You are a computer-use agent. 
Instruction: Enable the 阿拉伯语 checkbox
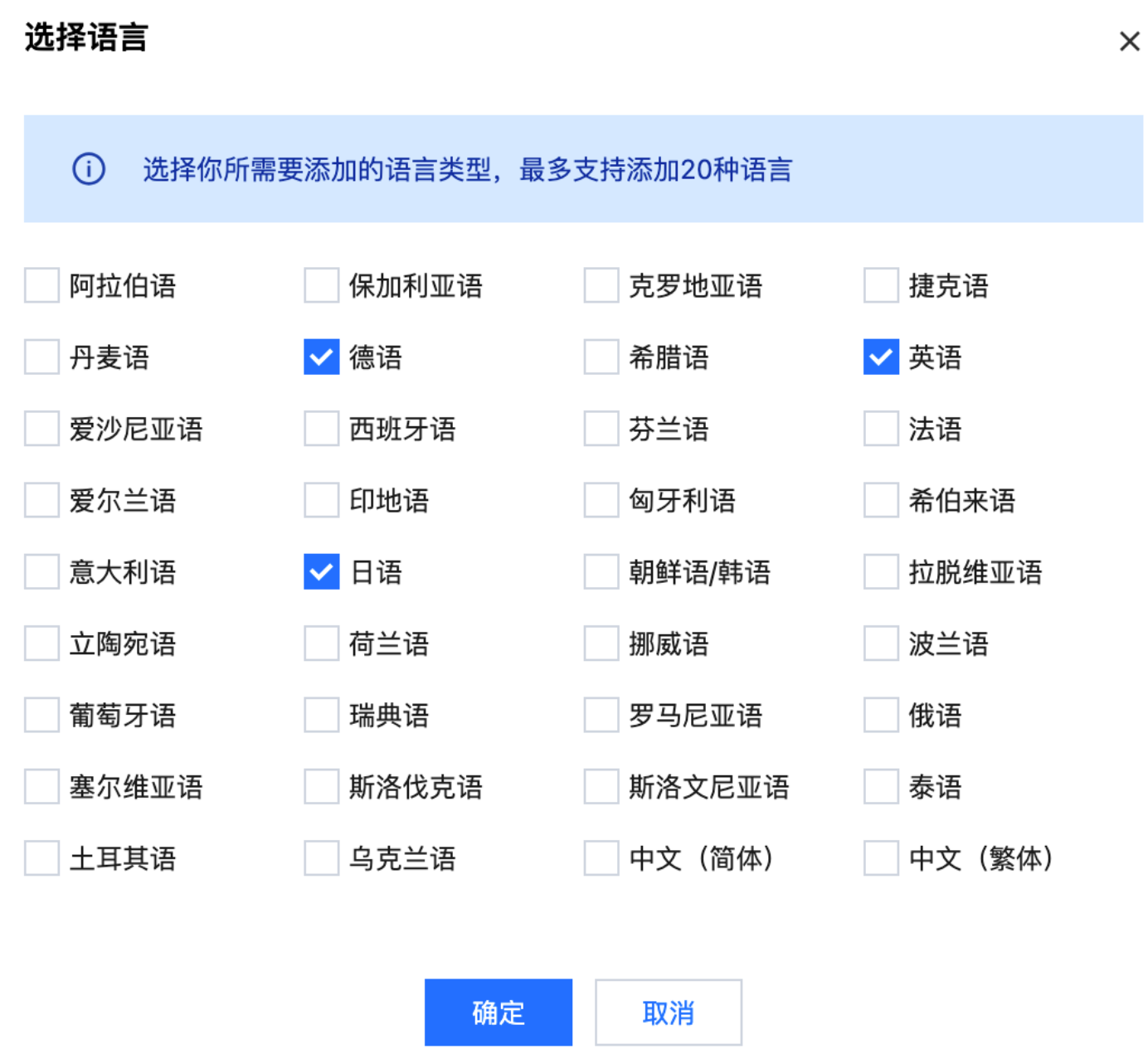(41, 286)
